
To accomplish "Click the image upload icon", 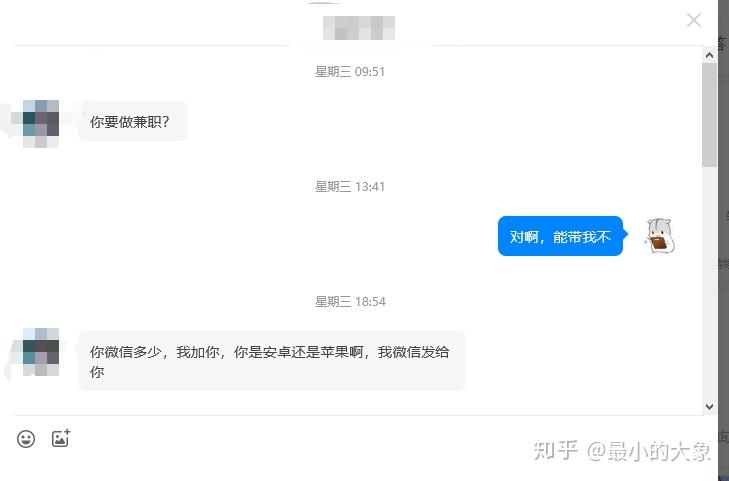I will tap(60, 438).
